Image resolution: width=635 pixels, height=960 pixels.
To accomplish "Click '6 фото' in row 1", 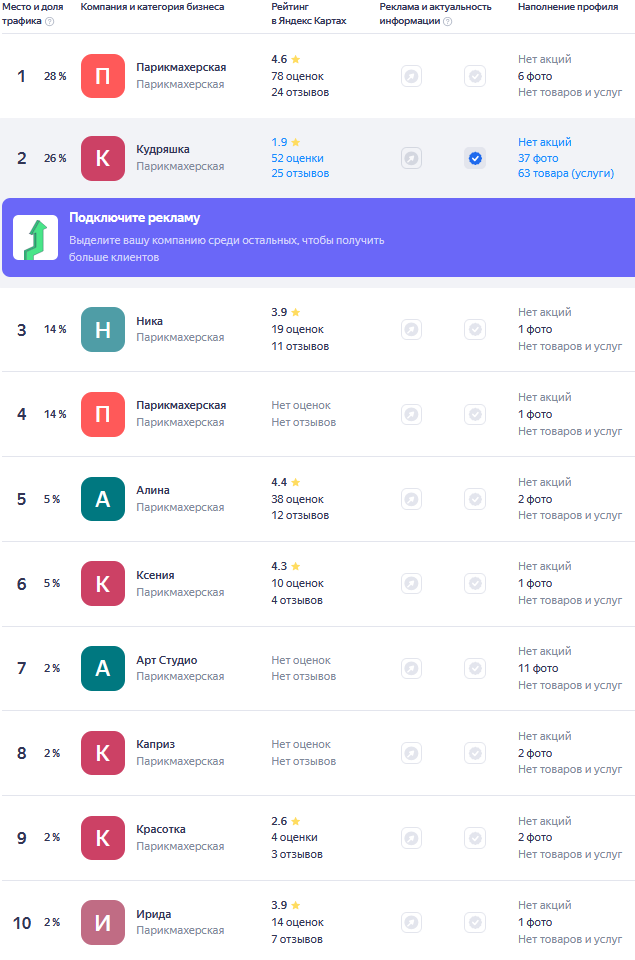I will [x=535, y=76].
